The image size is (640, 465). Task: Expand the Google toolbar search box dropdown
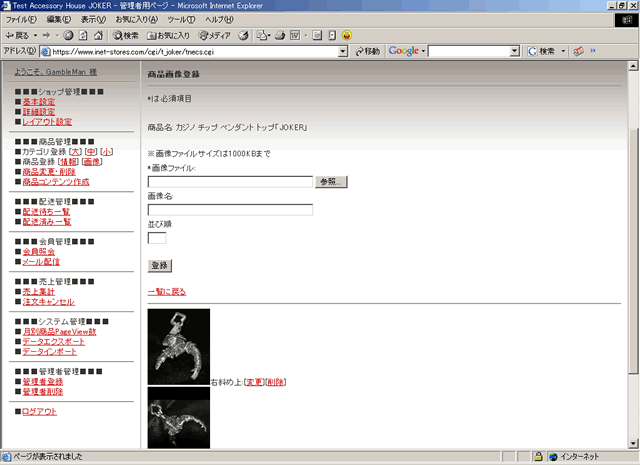(513, 51)
